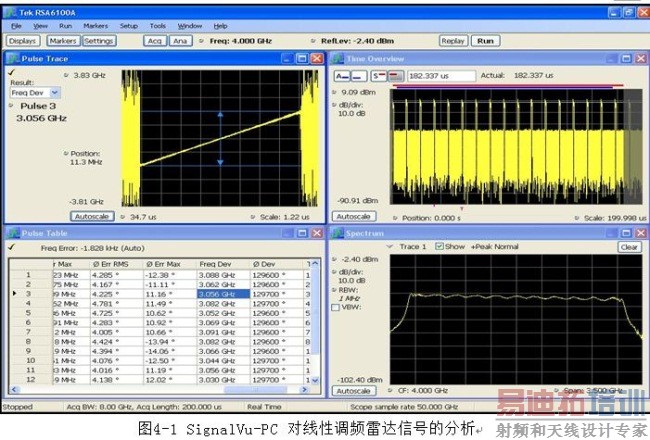This screenshot has height=440, width=650.
Task: Click the Time Overview dB/div 10.0 dB value
Action: tap(352, 114)
